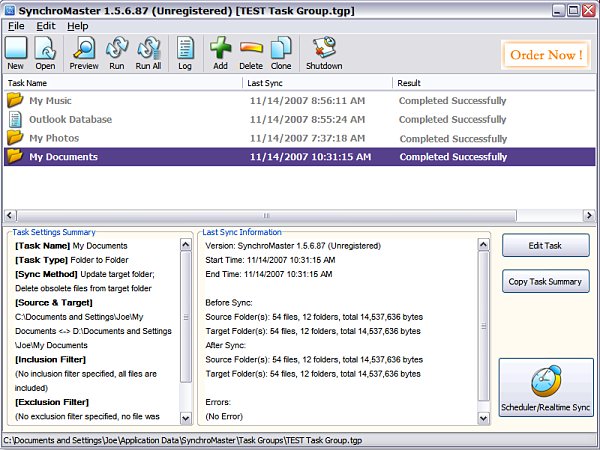Click the Order Now! banner
Screen dimensions: 600x450
pyautogui.click(x=546, y=55)
